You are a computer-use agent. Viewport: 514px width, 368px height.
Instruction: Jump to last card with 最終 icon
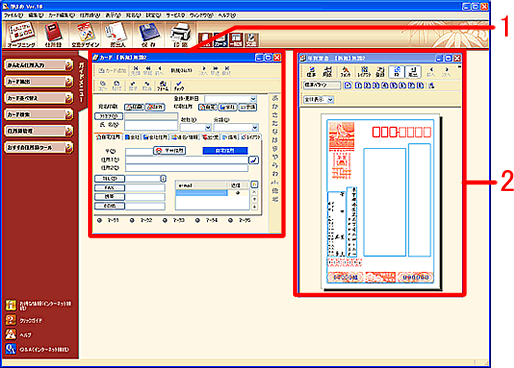coord(227,70)
